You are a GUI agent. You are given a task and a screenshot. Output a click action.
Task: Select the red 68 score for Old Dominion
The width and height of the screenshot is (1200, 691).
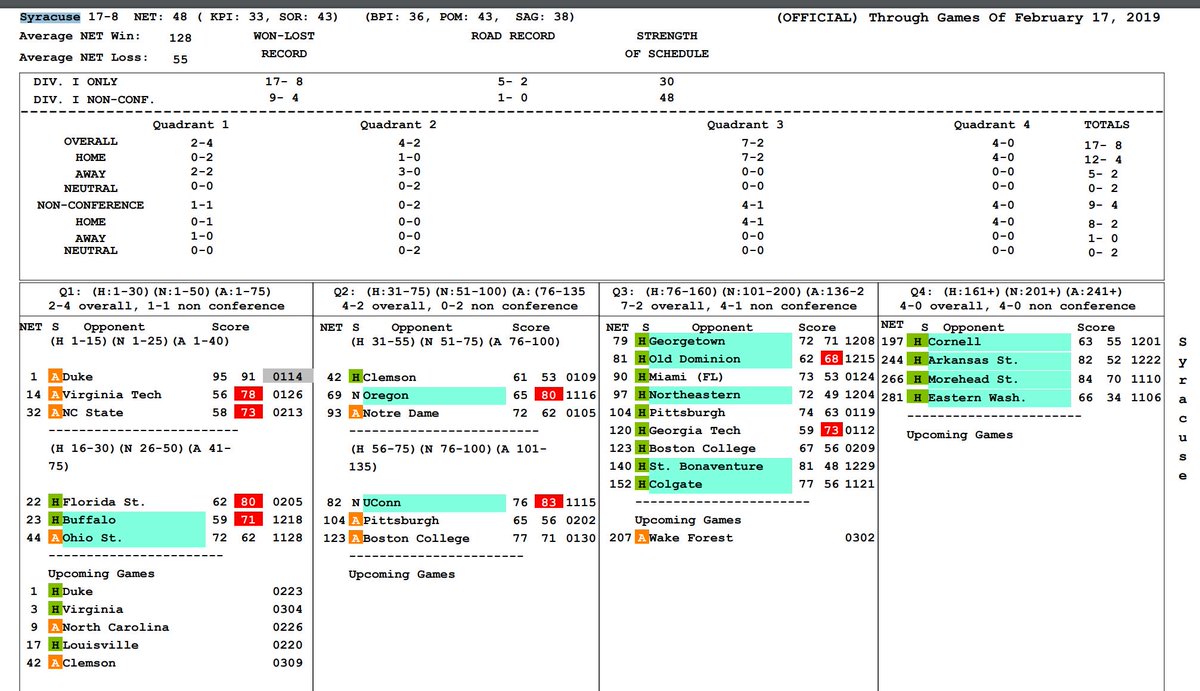click(830, 359)
